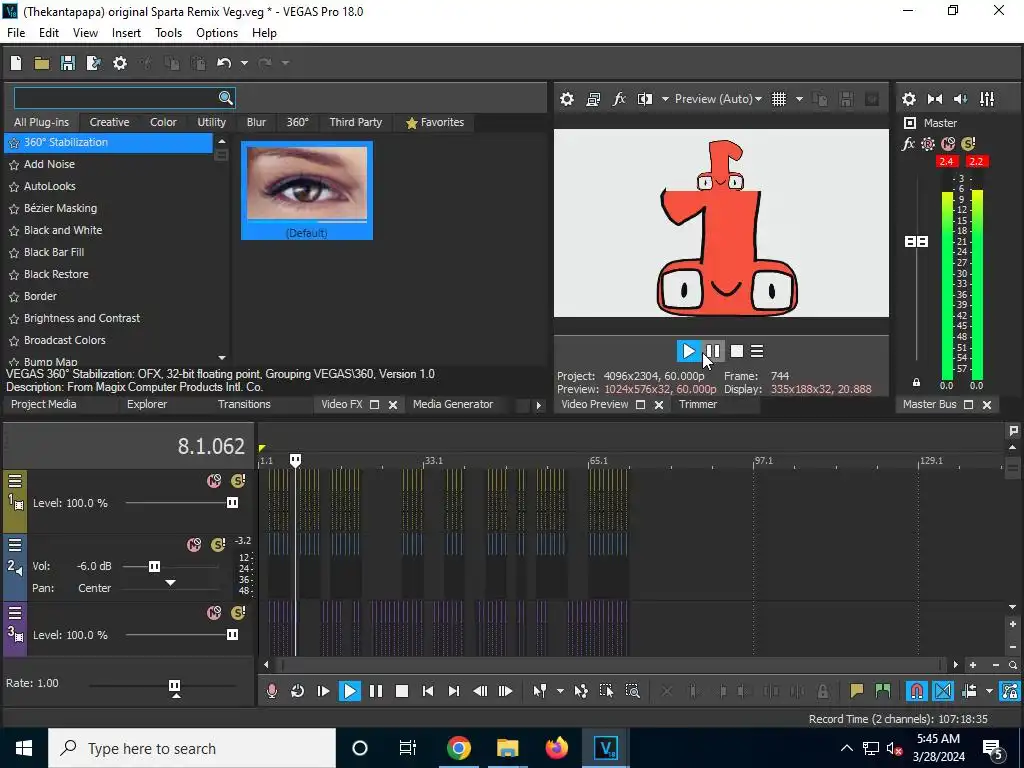Image resolution: width=1024 pixels, height=768 pixels.
Task: Favorite the Black and White plug-in star
Action: (x=14, y=231)
